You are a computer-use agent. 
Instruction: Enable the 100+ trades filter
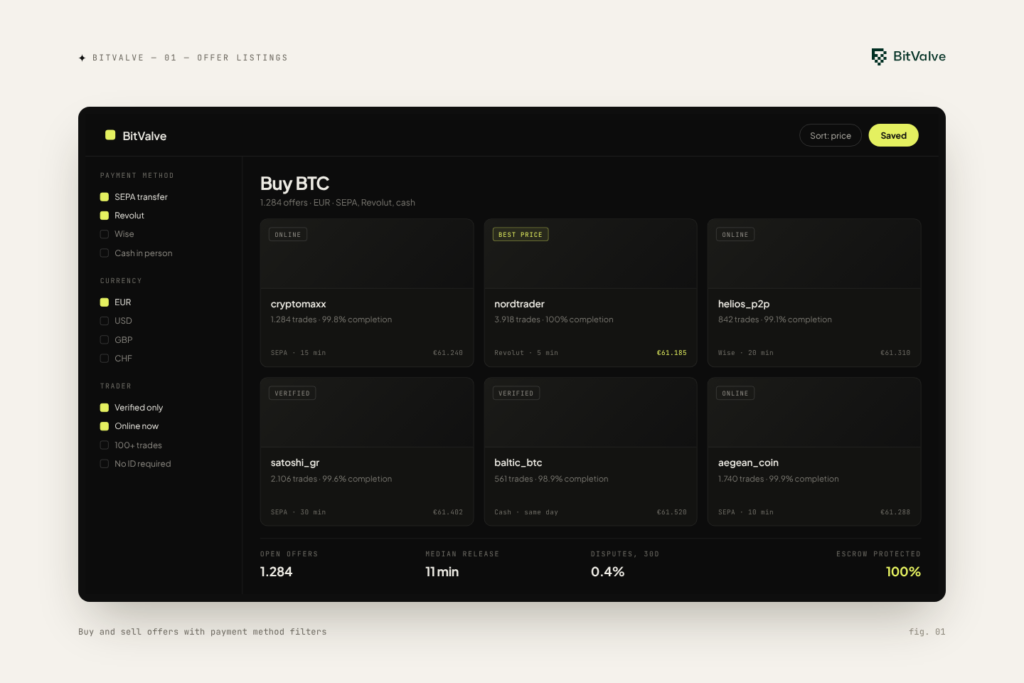104,445
